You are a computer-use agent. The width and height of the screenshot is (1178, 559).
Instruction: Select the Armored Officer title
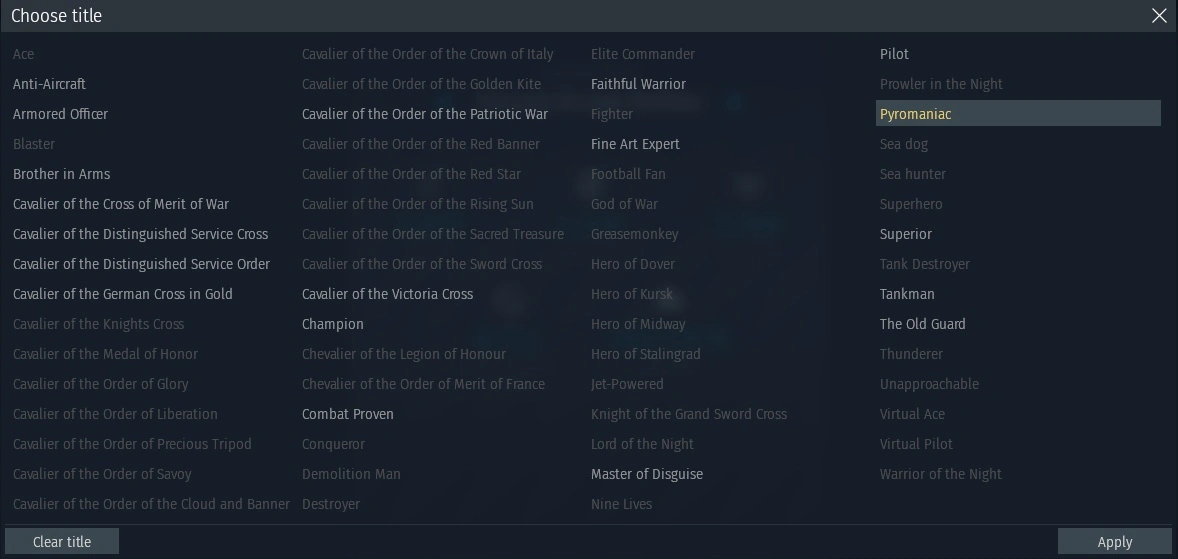click(x=60, y=114)
